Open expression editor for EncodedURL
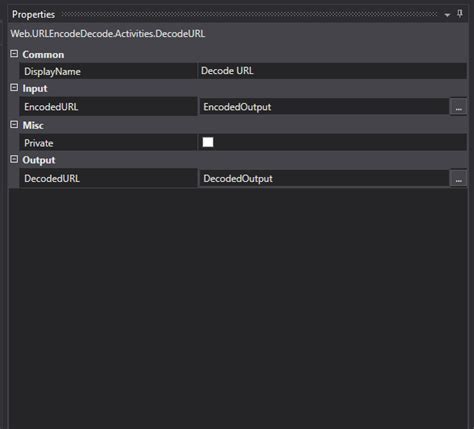The image size is (474, 429). click(458, 107)
